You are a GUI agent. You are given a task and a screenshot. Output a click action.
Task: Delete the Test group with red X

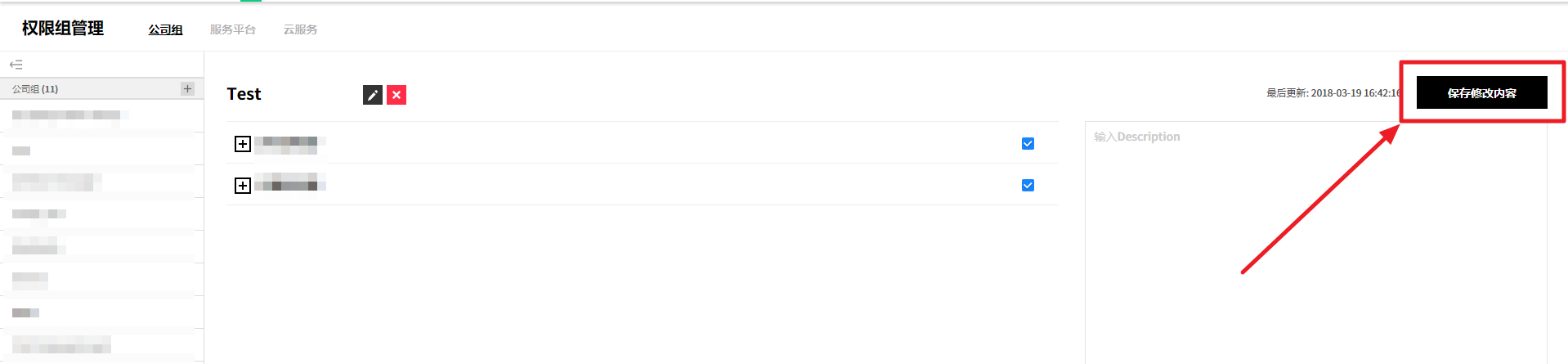point(396,95)
